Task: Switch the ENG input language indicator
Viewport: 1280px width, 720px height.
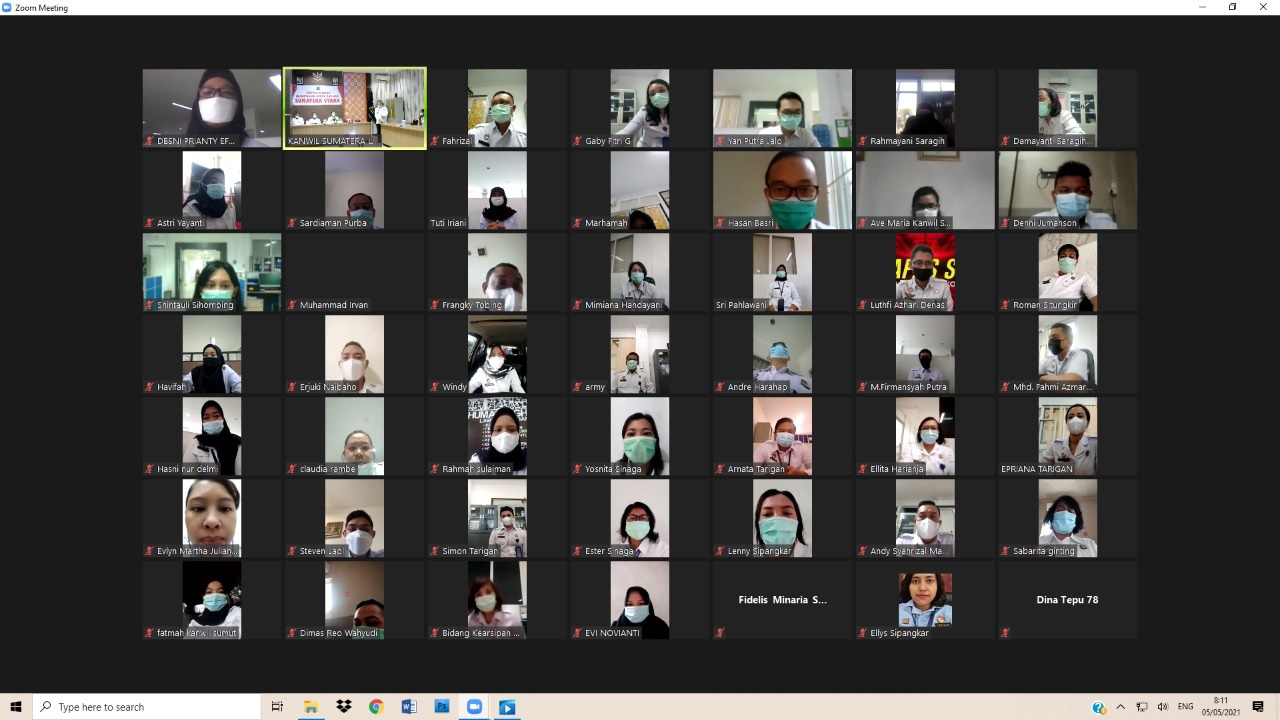Action: [x=1186, y=707]
